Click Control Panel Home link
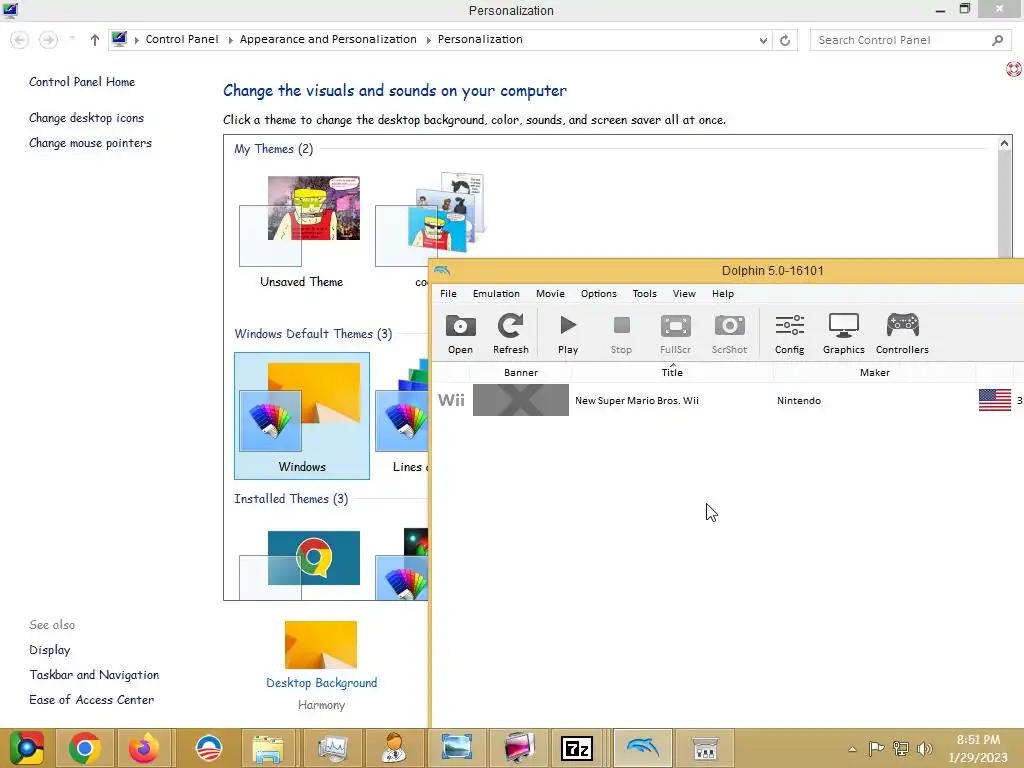1024x768 pixels. pos(82,82)
